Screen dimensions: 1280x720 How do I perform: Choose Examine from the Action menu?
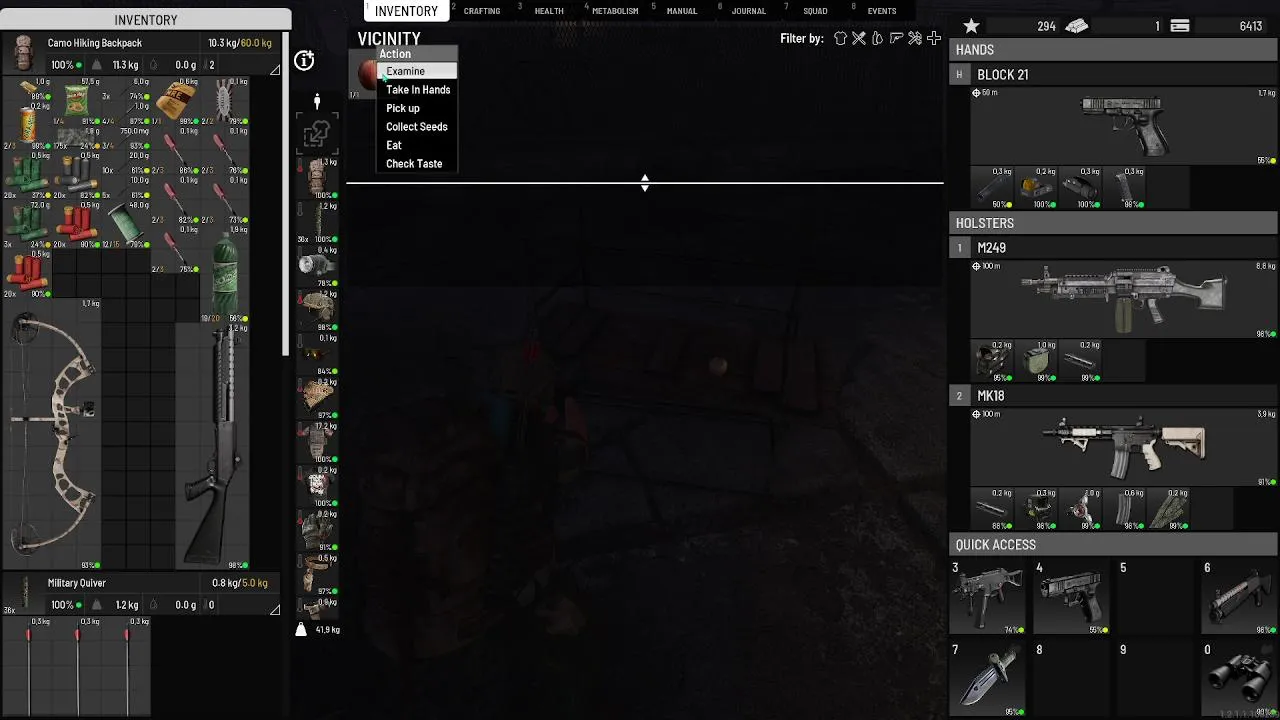click(417, 71)
